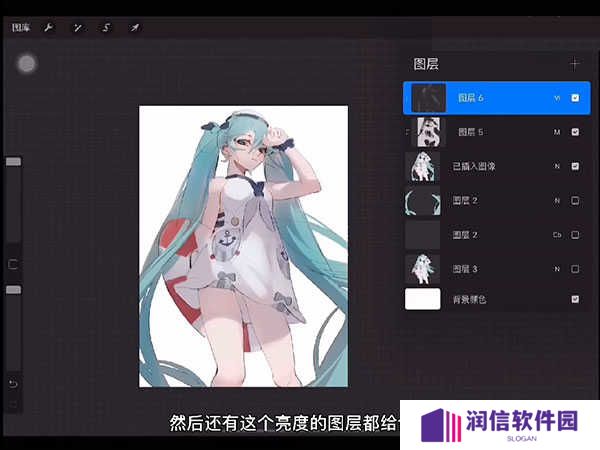Open the N blend mode of 图层 2

coord(557,201)
